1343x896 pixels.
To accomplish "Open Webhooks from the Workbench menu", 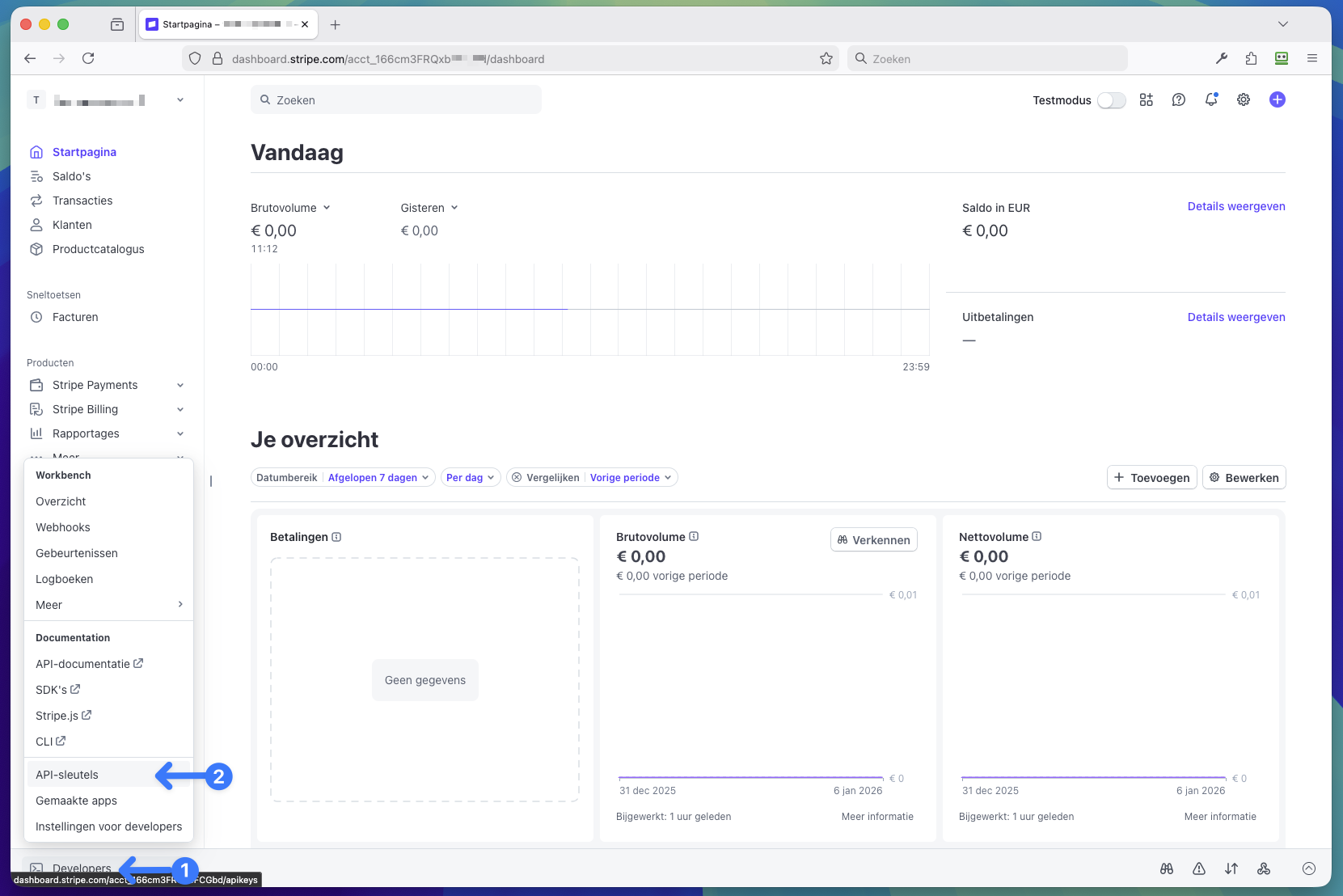I will point(62,526).
